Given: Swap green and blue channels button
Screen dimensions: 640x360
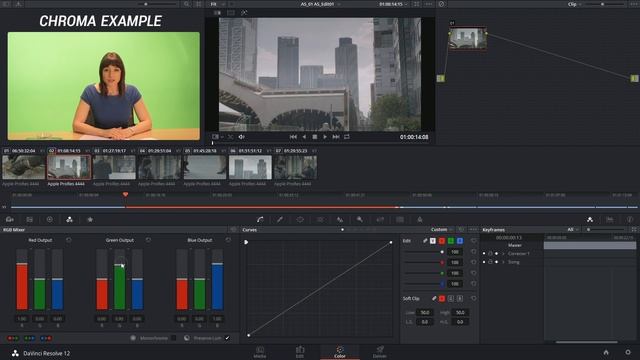Looking at the screenshot, I should click(29, 338).
